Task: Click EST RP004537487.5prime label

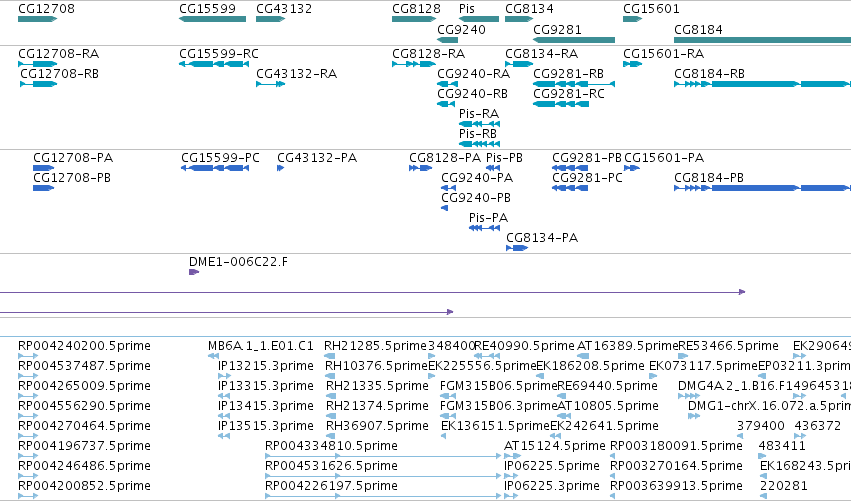Action: pos(84,366)
